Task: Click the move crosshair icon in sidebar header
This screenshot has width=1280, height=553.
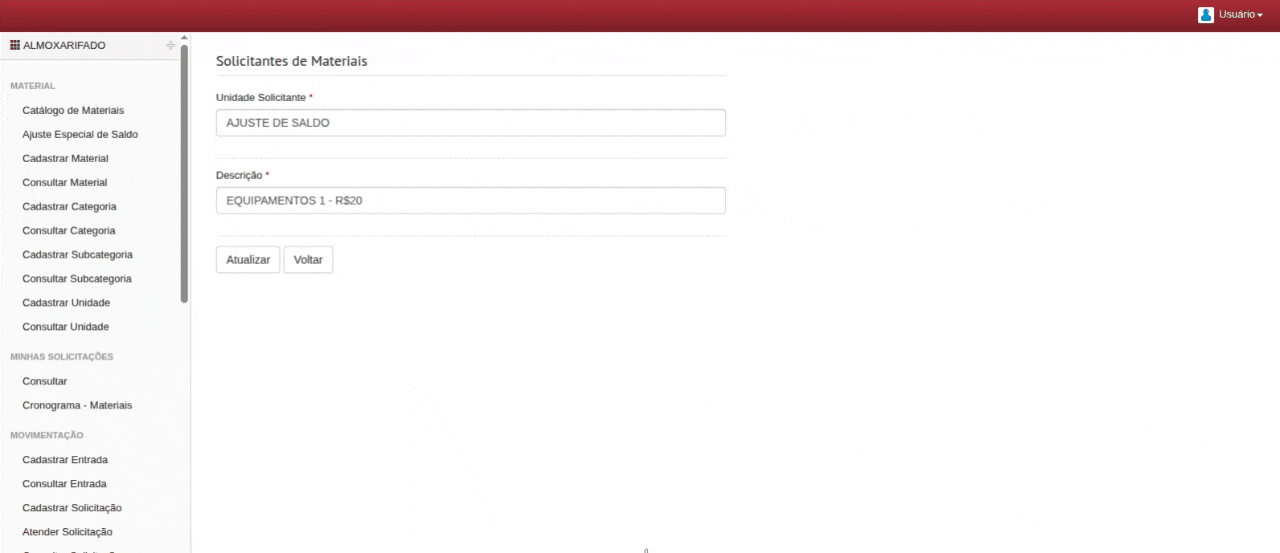Action: click(x=171, y=45)
